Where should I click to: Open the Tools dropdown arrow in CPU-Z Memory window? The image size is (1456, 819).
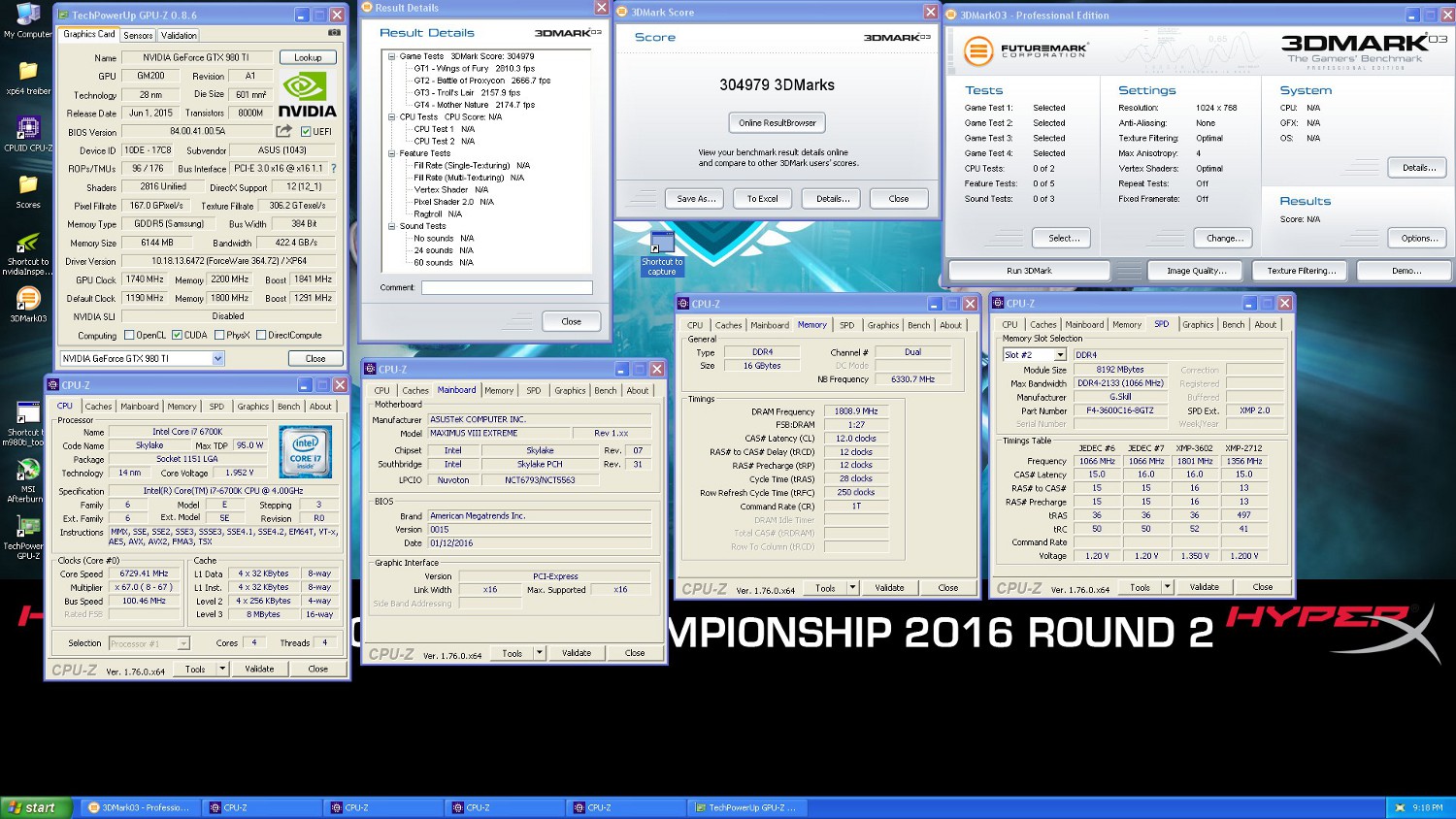point(852,587)
